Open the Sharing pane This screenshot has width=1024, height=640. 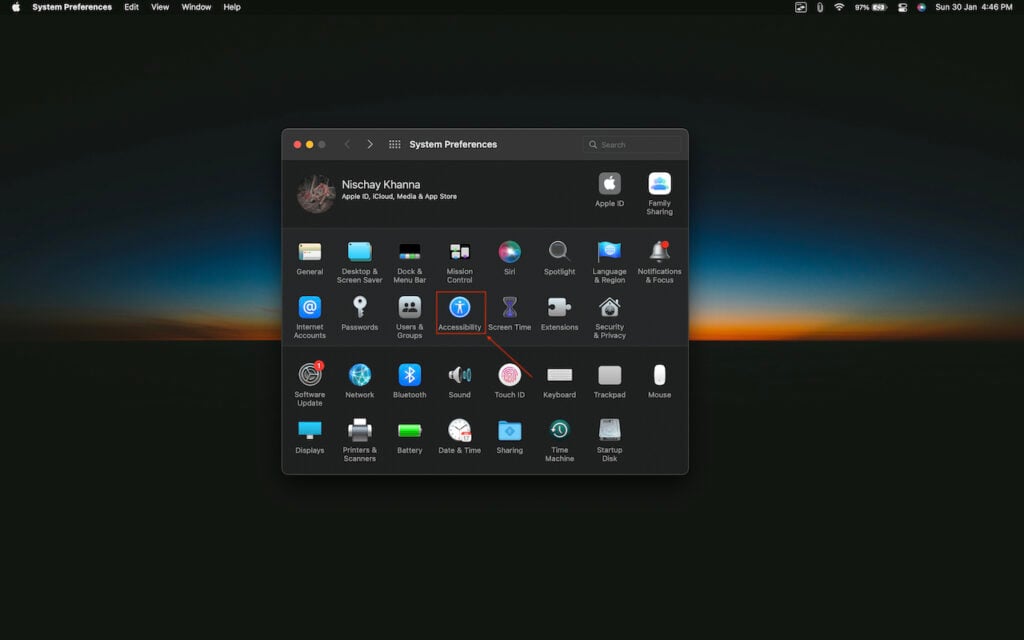pos(509,438)
